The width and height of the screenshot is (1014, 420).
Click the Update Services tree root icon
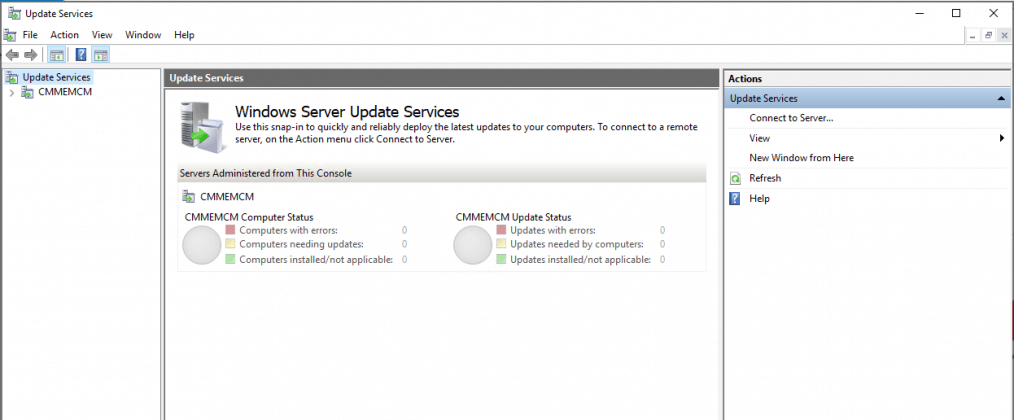pyautogui.click(x=12, y=77)
